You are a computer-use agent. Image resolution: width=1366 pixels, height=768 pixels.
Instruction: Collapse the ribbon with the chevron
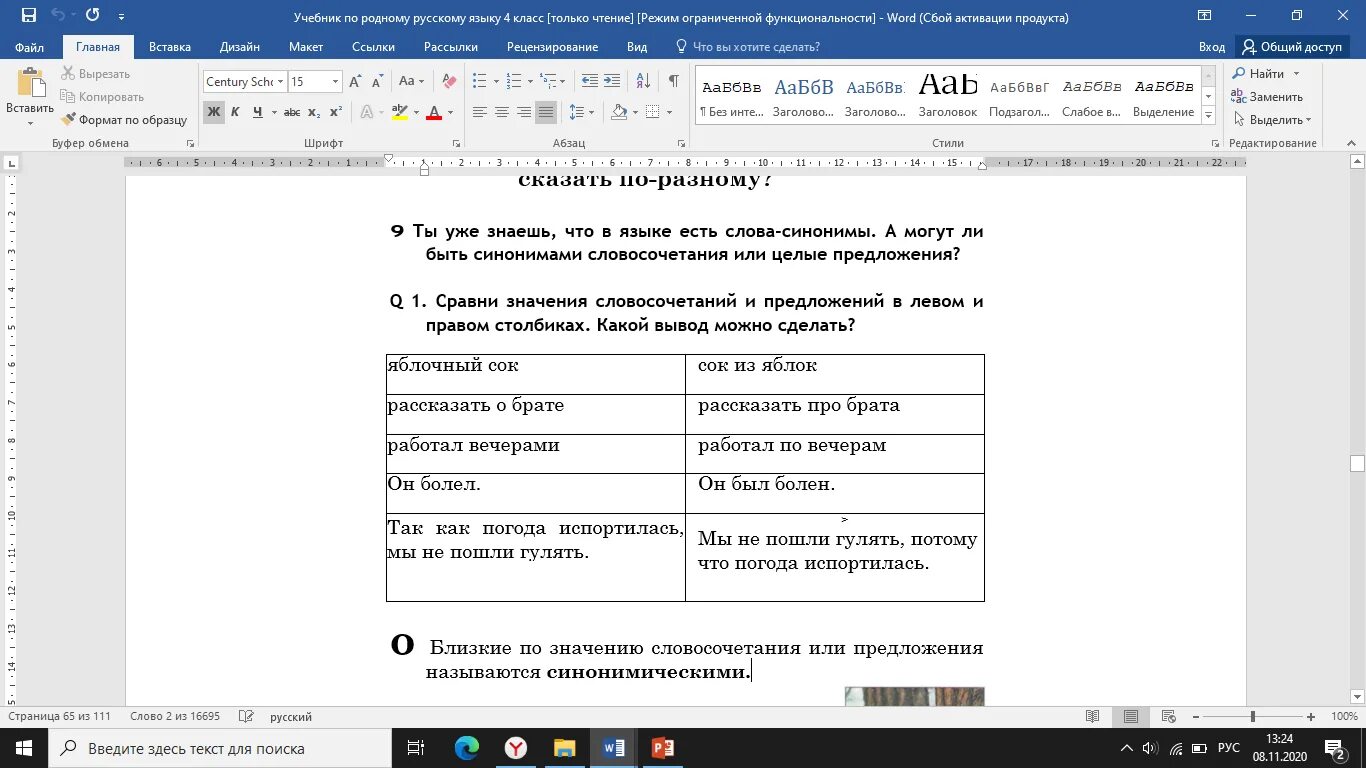click(1352, 143)
